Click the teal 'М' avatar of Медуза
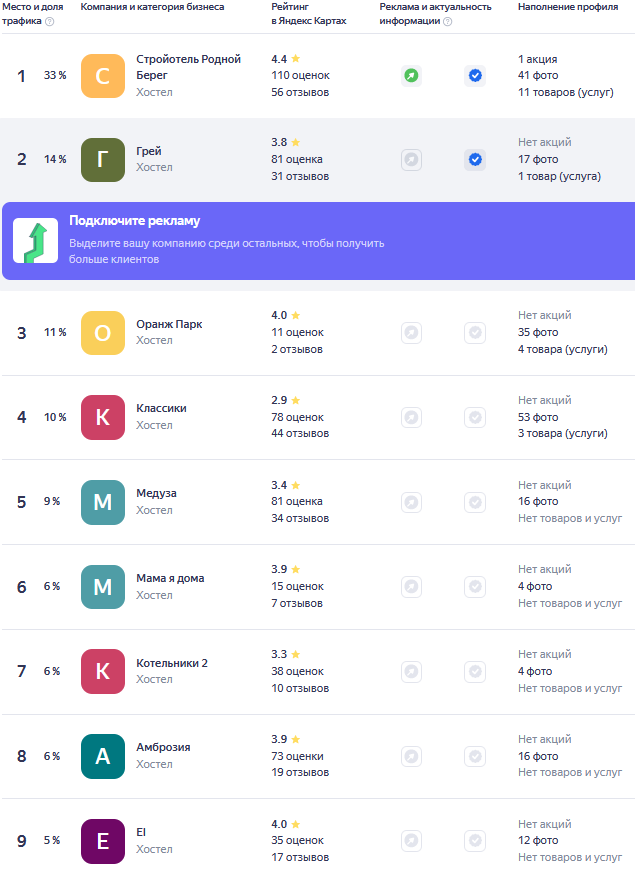 (103, 502)
